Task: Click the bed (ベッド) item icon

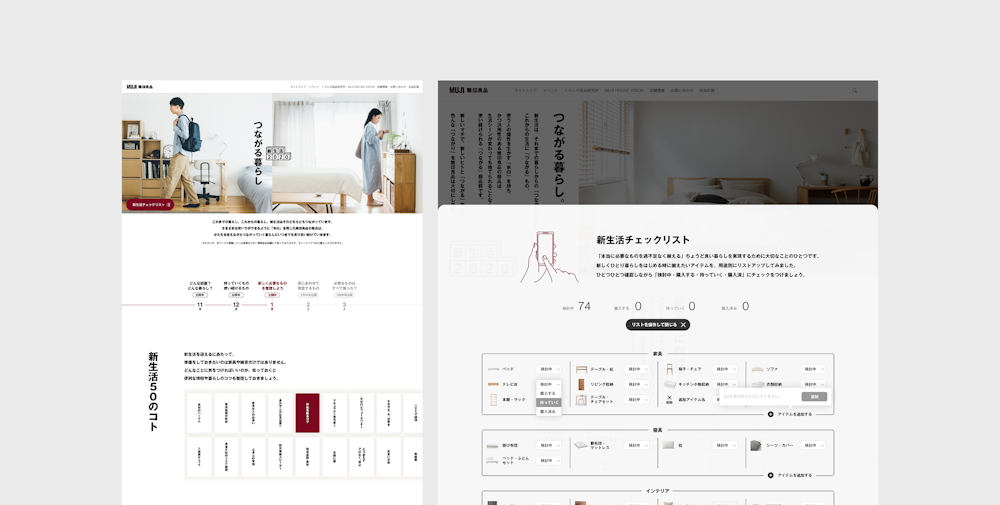Action: click(493, 369)
